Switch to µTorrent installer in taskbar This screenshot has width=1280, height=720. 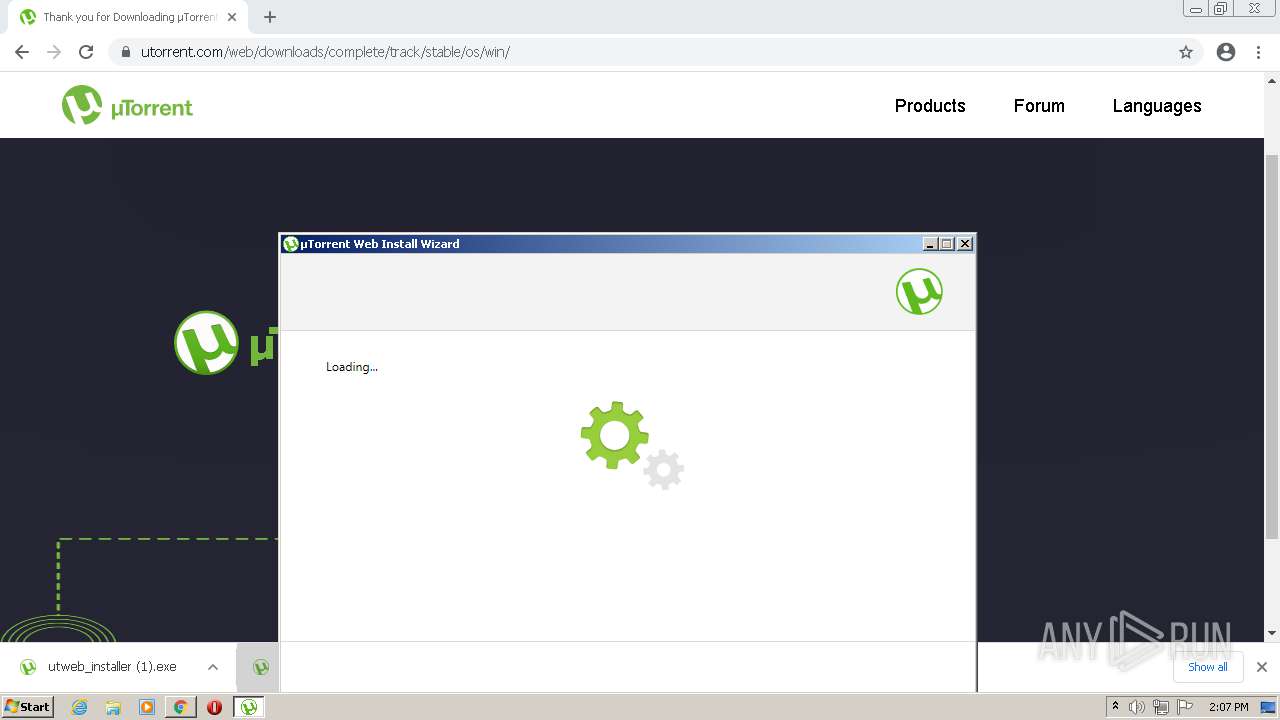[x=249, y=707]
